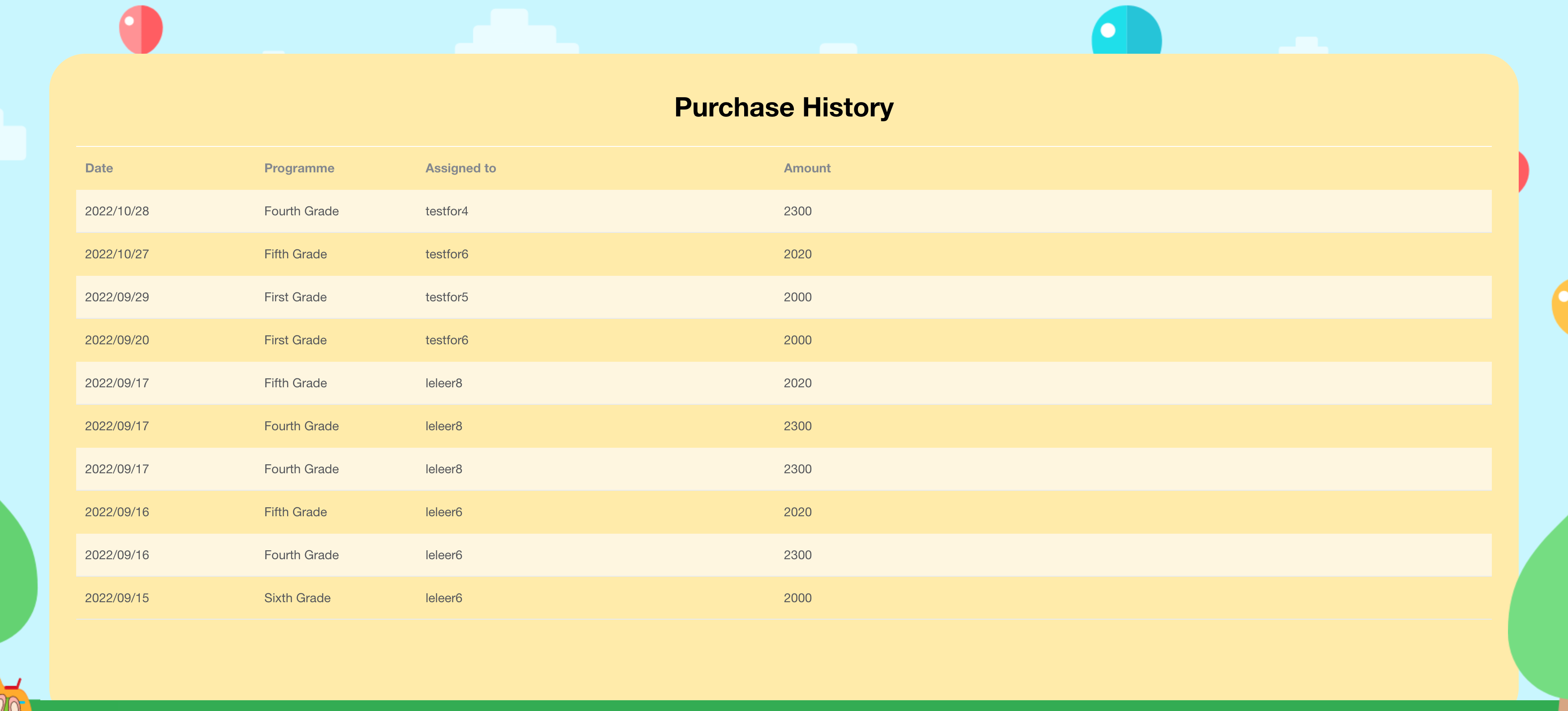Viewport: 1568px width, 711px height.
Task: Click Fourth Grade in the 2022/09/16 row
Action: point(302,555)
